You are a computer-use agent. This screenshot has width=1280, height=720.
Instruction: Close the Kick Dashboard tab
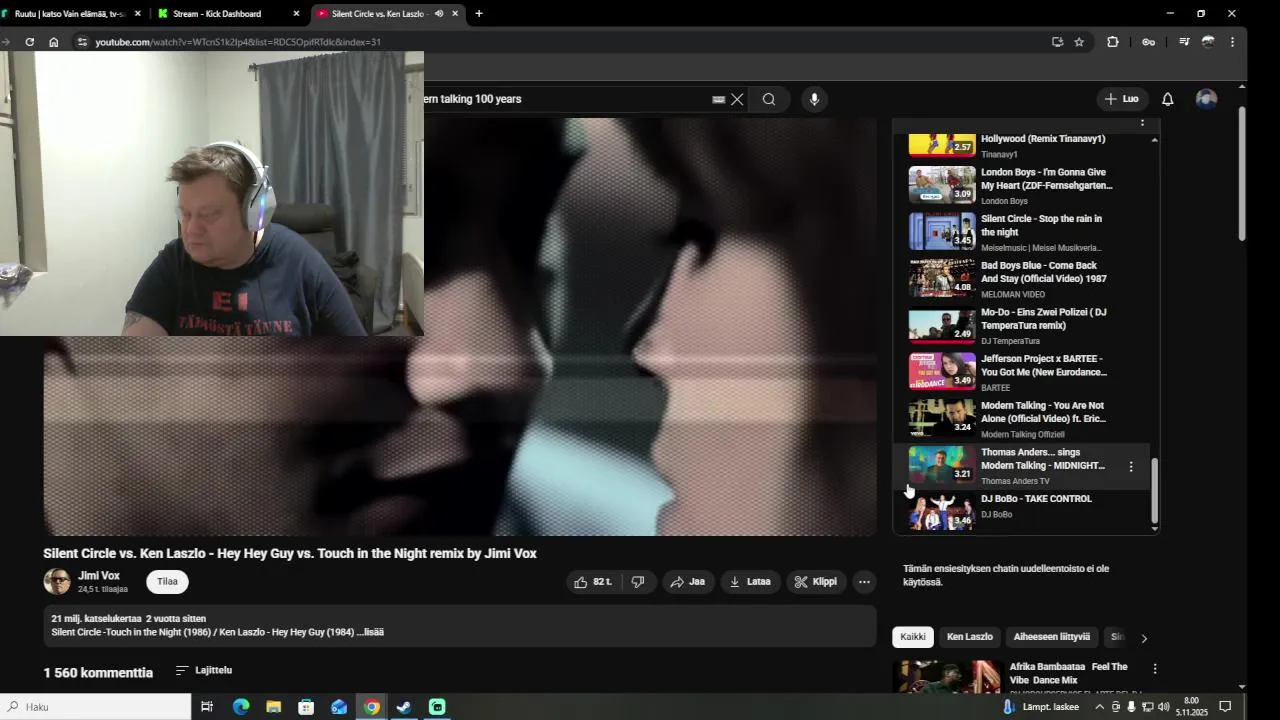click(296, 14)
